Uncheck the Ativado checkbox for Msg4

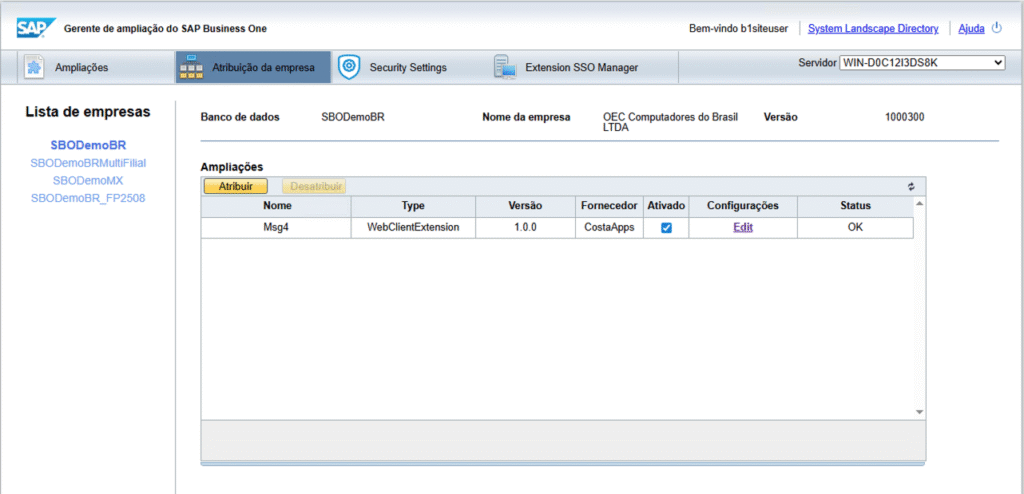666,228
